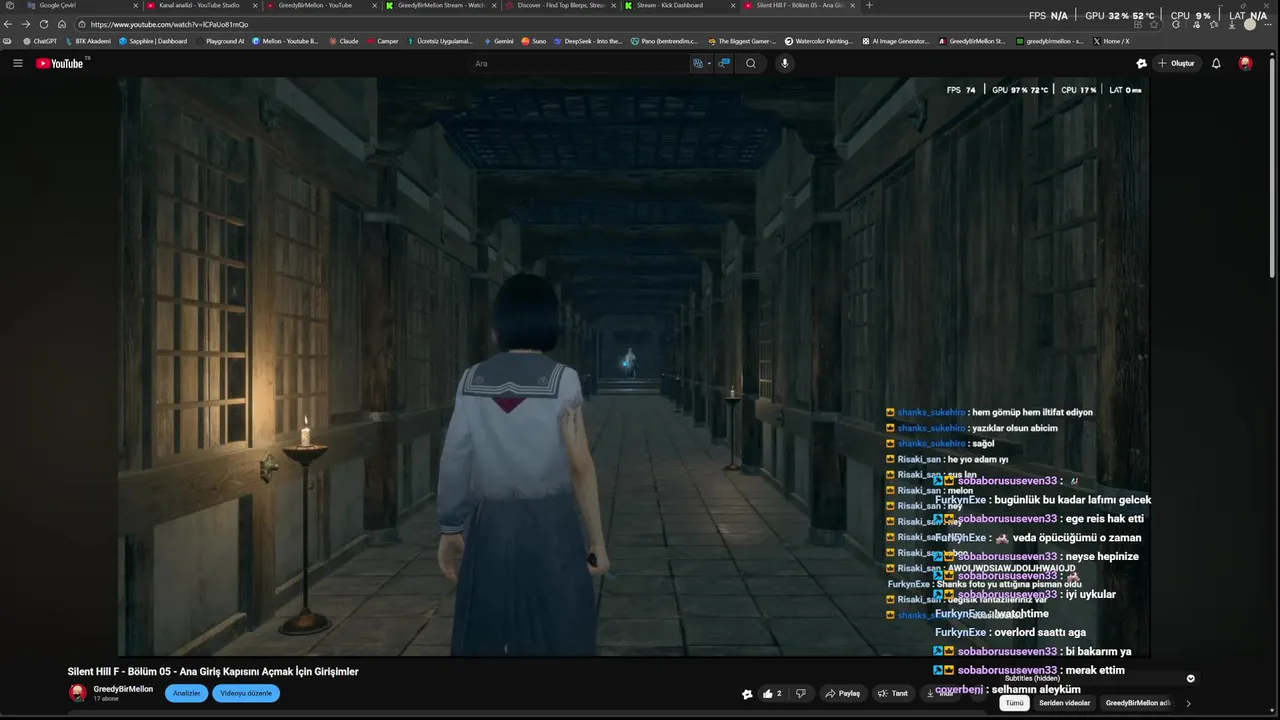1280x720 pixels.
Task: Open the Sapphire | Dashboard bookmark
Action: (153, 41)
